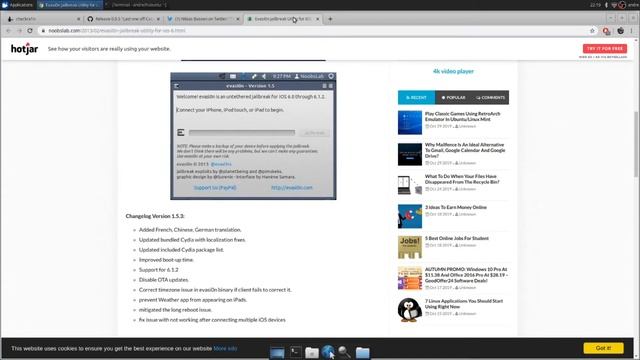Open the Recycle Bin files article link
The image size is (640, 360).
point(462,179)
